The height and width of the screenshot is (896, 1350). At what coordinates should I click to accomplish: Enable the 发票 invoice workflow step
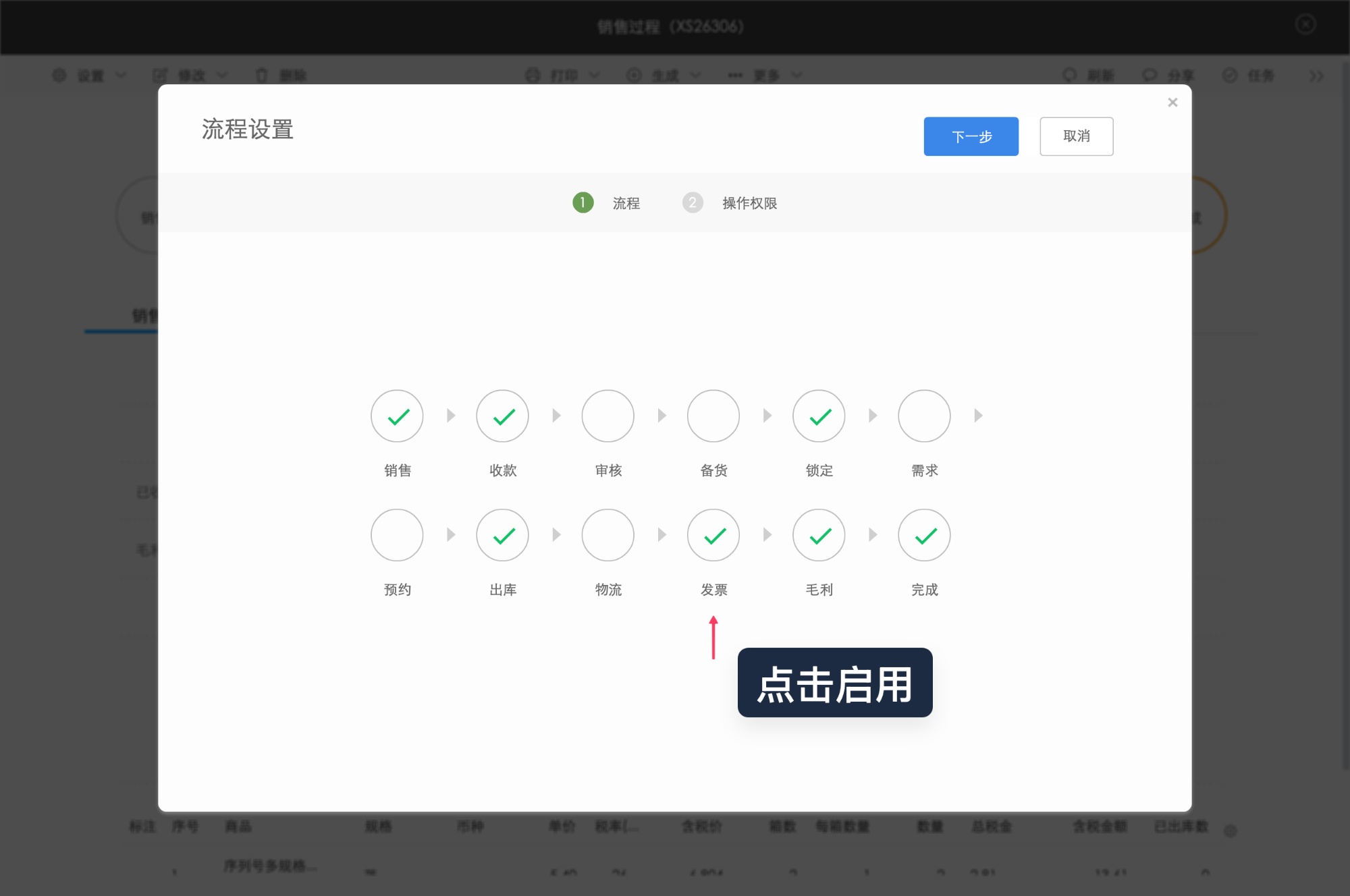(713, 535)
